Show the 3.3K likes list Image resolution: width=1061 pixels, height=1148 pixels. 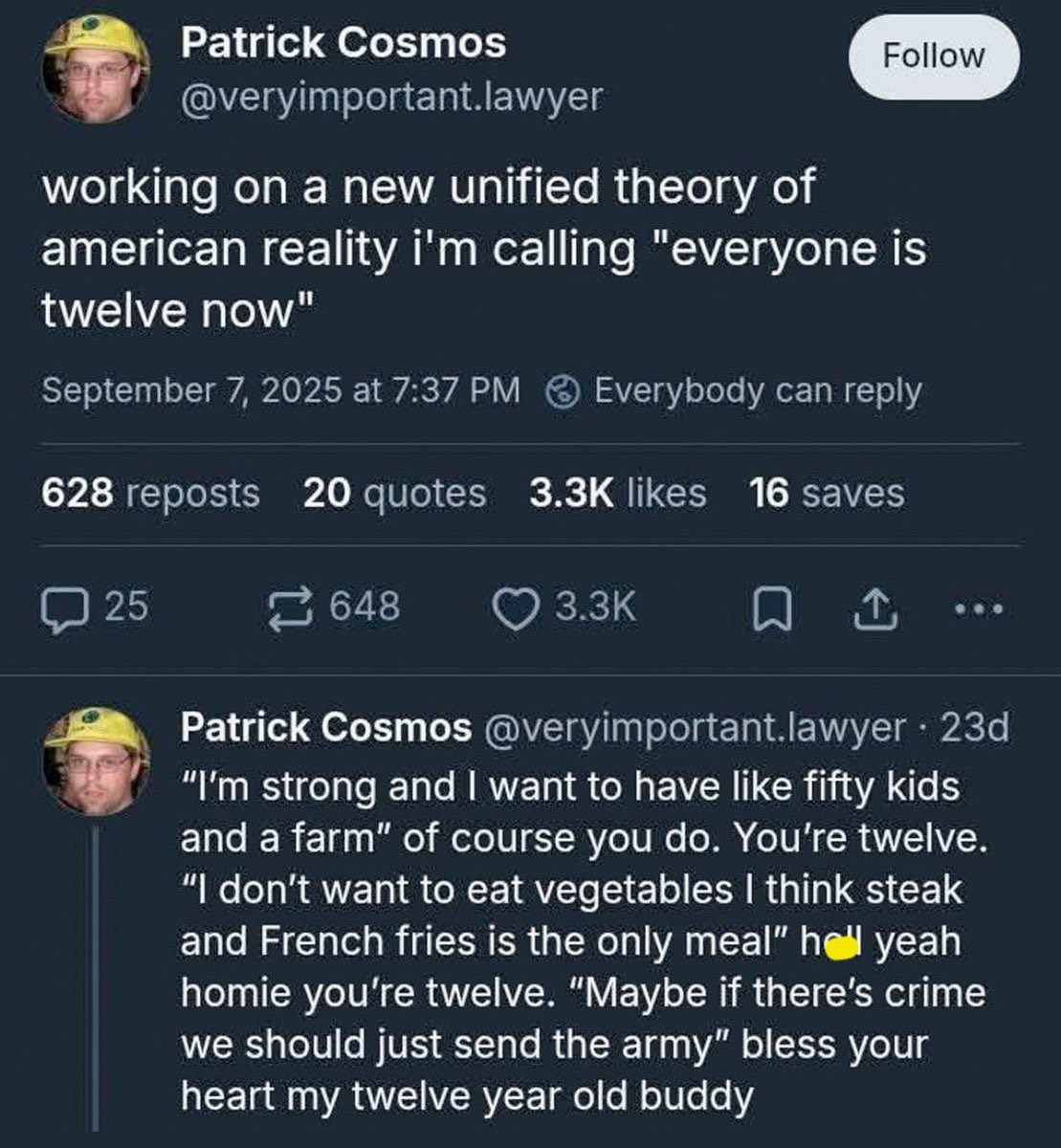click(x=617, y=493)
